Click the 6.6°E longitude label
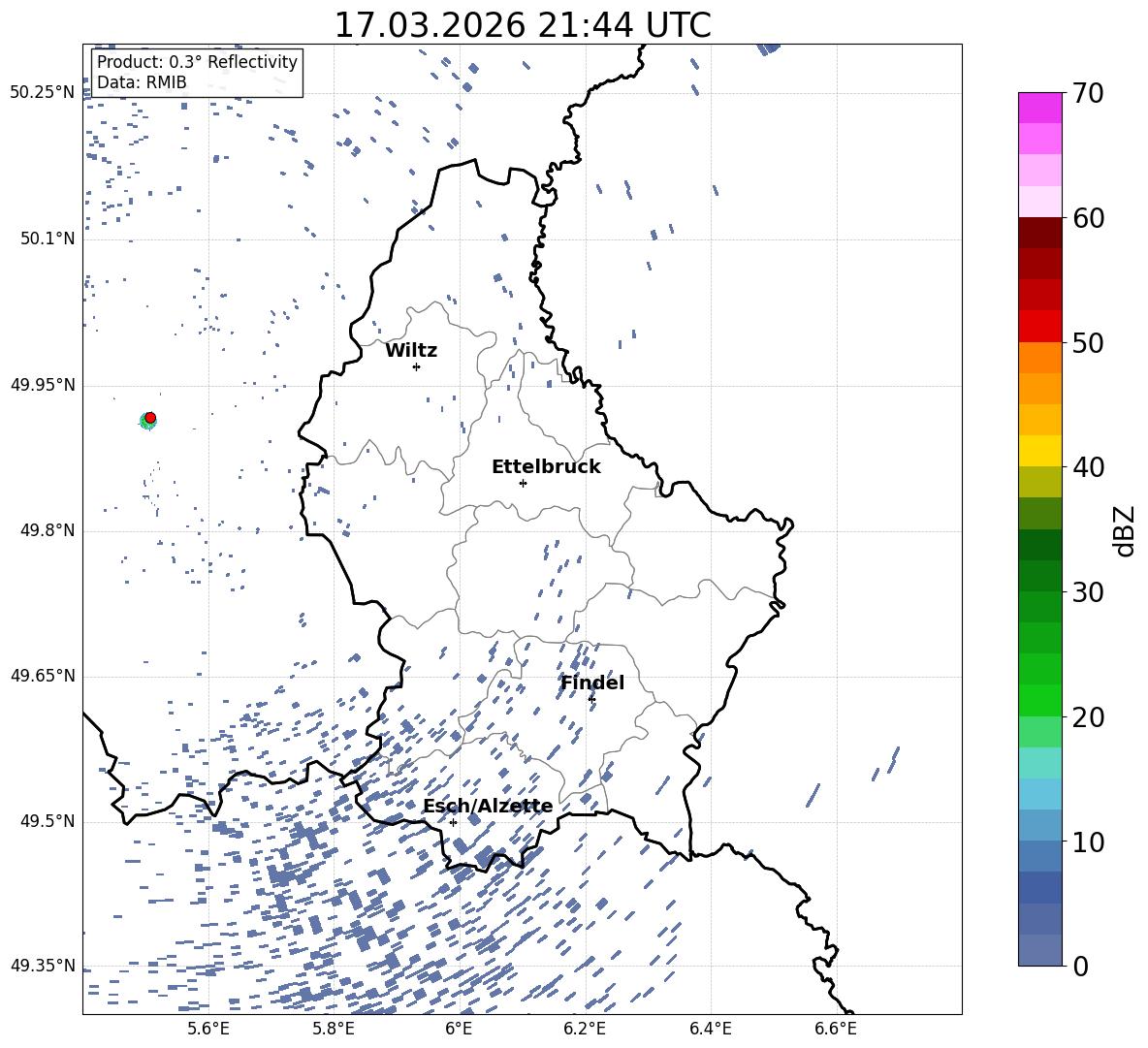The height and width of the screenshot is (1048, 1148). click(836, 1029)
